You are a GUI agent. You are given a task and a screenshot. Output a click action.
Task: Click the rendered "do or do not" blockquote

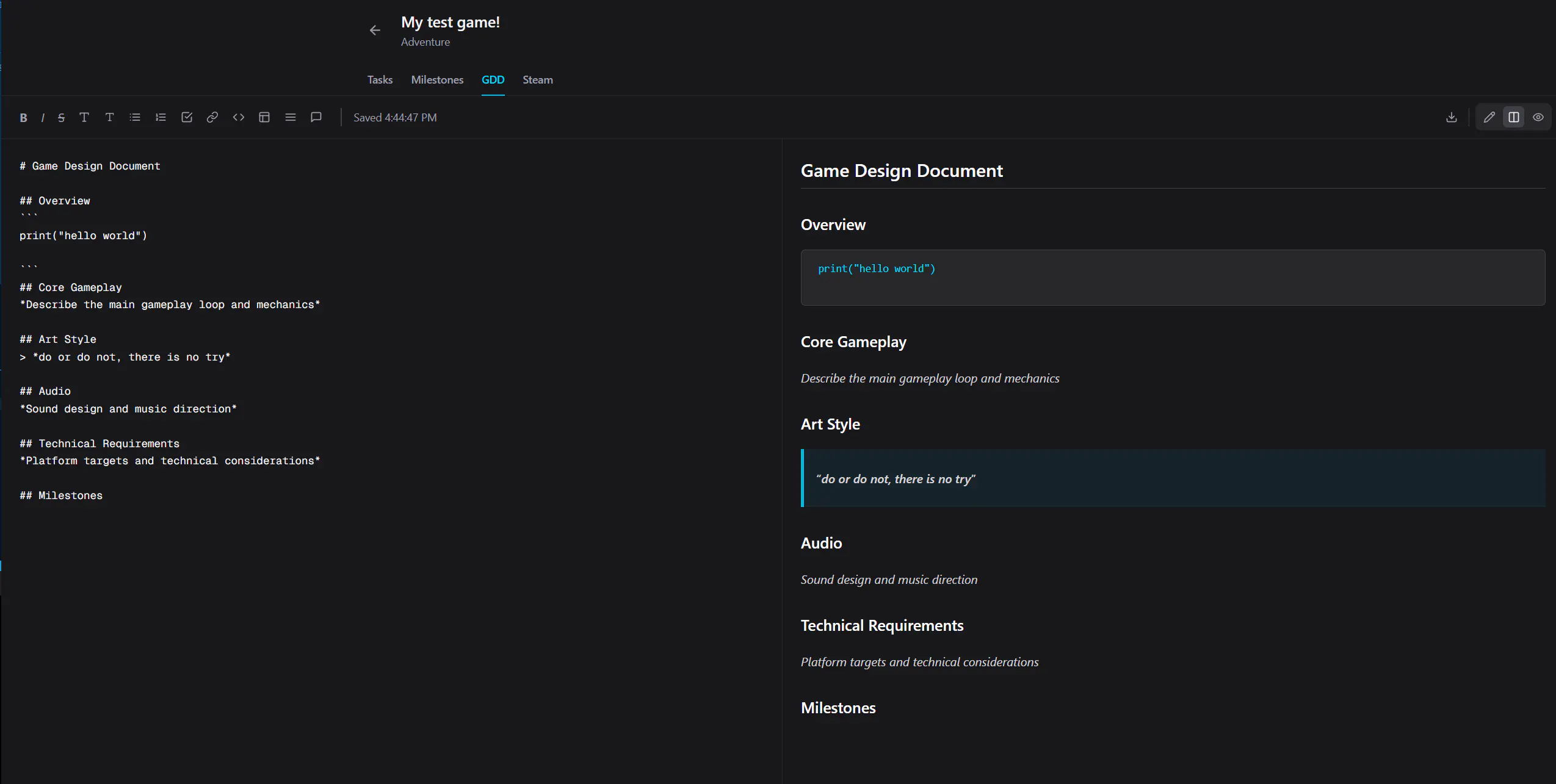[1173, 478]
